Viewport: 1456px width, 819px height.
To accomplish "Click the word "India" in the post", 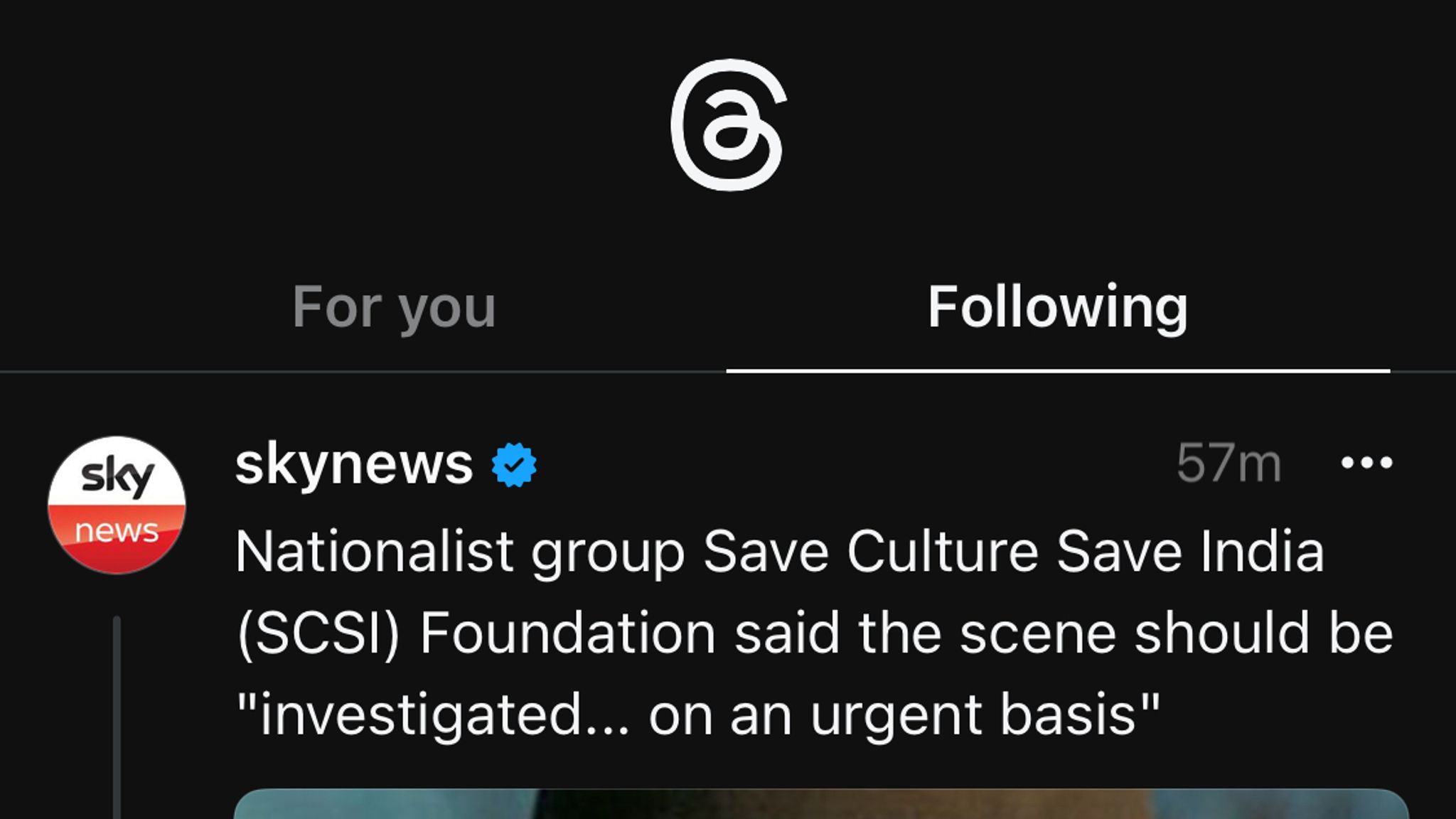I will 1262,552.
